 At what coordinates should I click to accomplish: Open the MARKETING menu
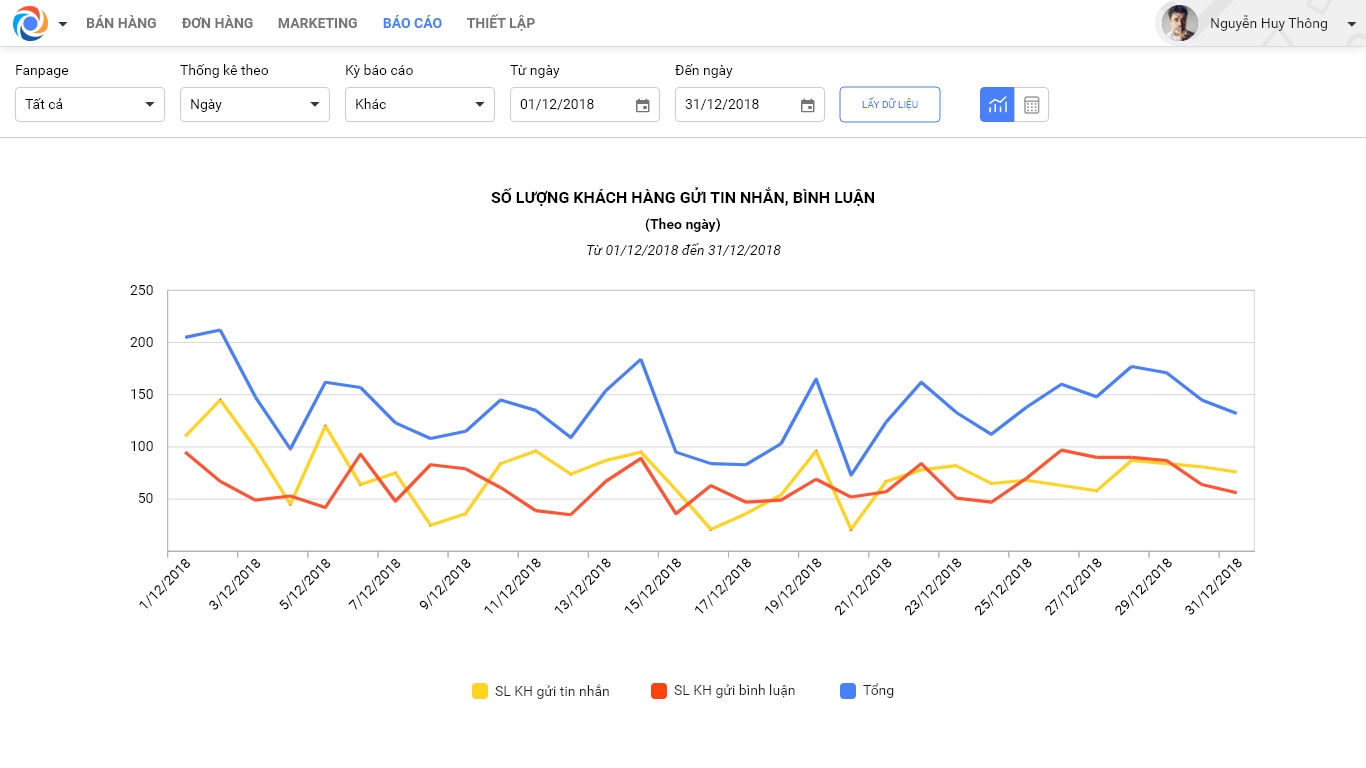pyautogui.click(x=317, y=23)
